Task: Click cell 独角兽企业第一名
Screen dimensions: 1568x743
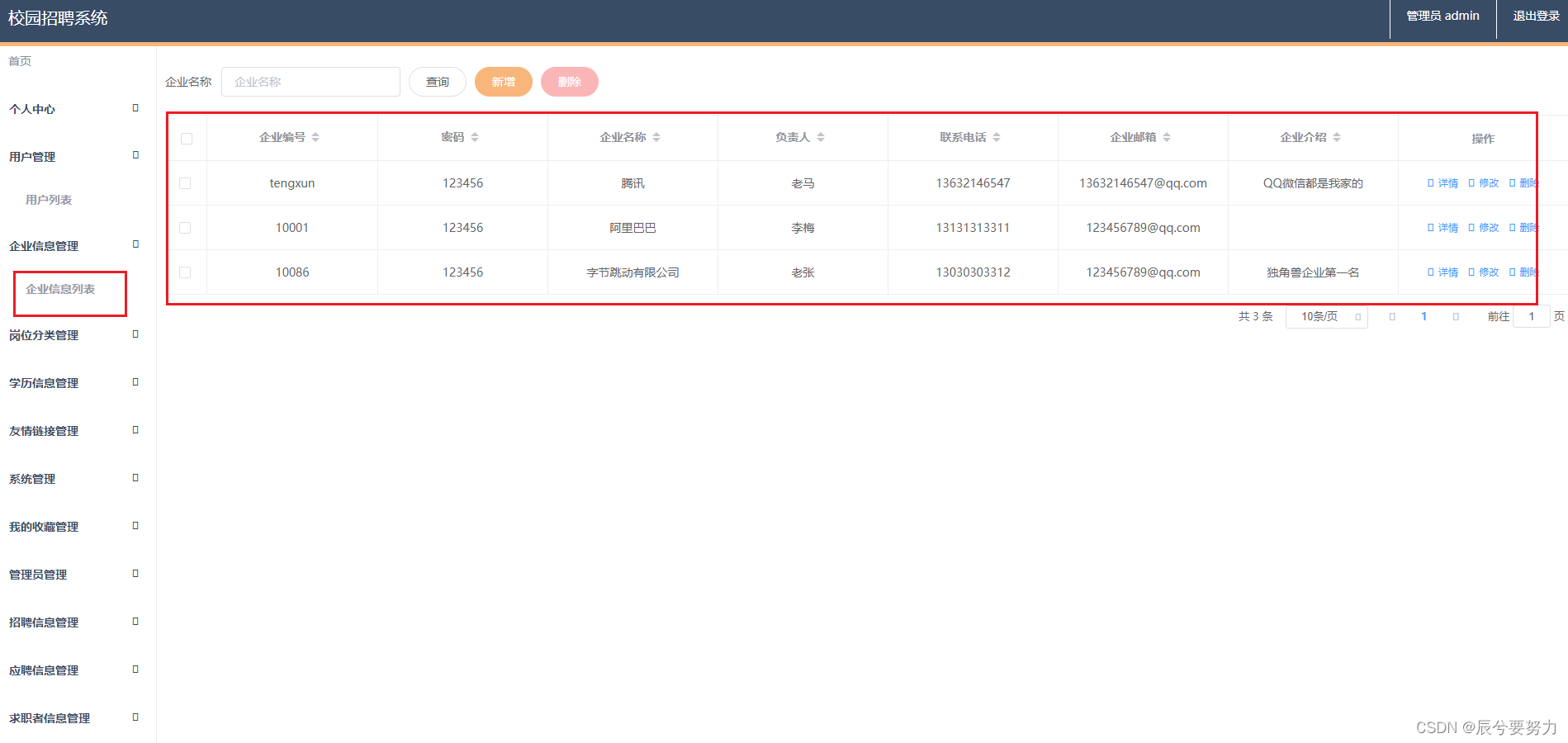Action: point(1313,272)
